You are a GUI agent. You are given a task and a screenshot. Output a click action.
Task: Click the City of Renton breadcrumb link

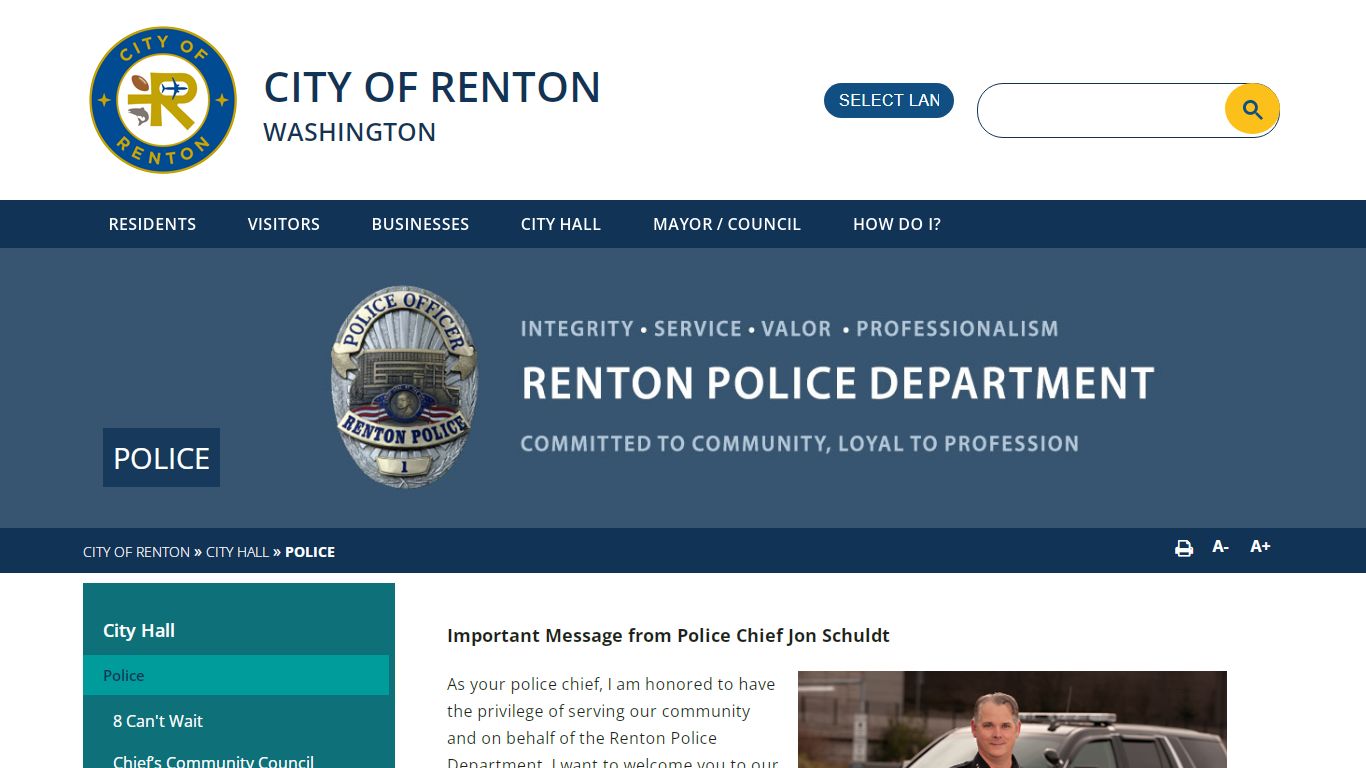[x=136, y=552]
